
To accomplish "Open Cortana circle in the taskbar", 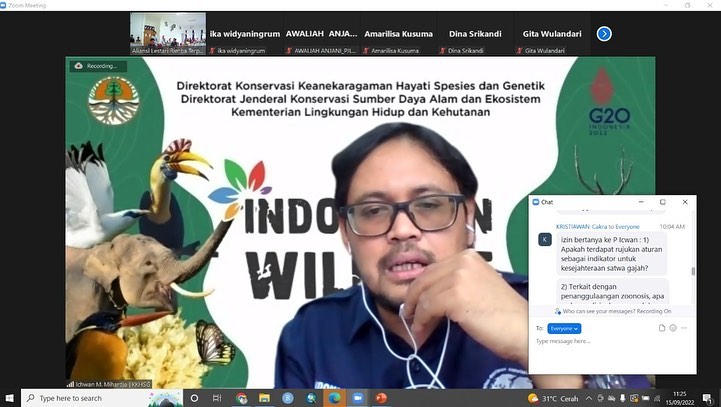I will pos(196,398).
